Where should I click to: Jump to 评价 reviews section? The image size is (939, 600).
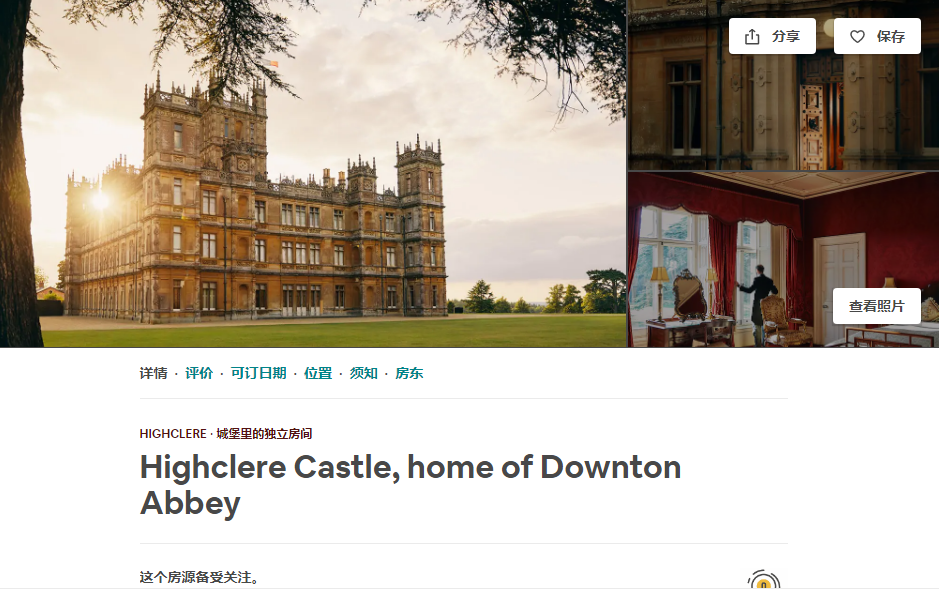coord(199,373)
